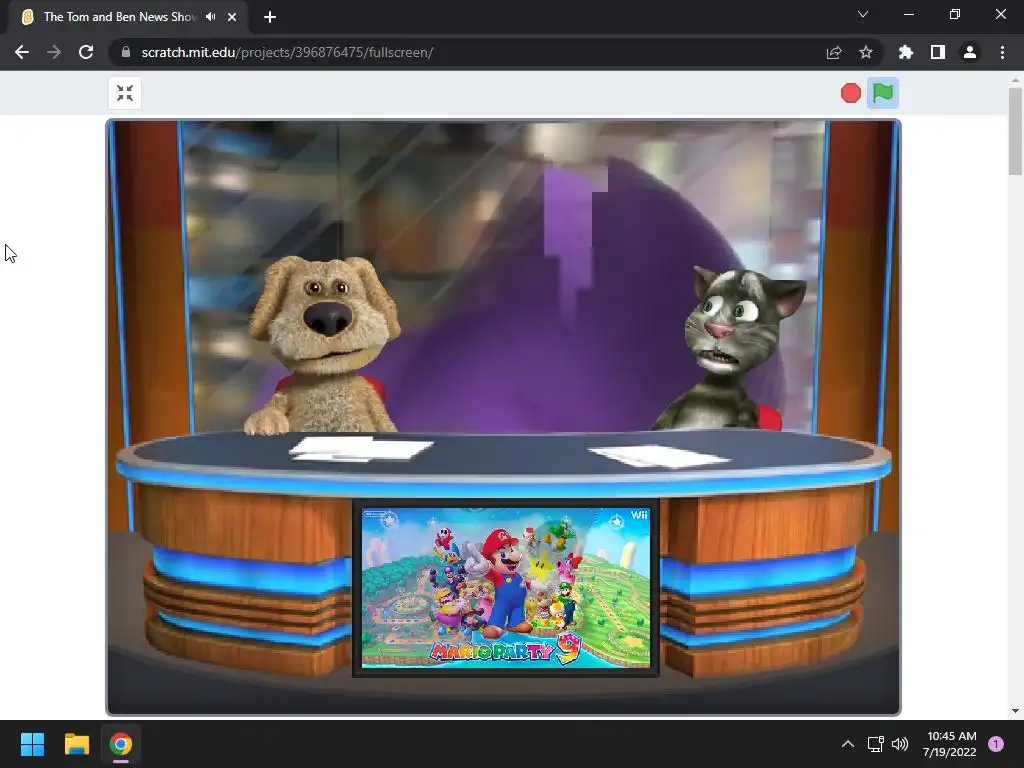Open volume control in system tray
The height and width of the screenshot is (768, 1024).
(x=900, y=744)
